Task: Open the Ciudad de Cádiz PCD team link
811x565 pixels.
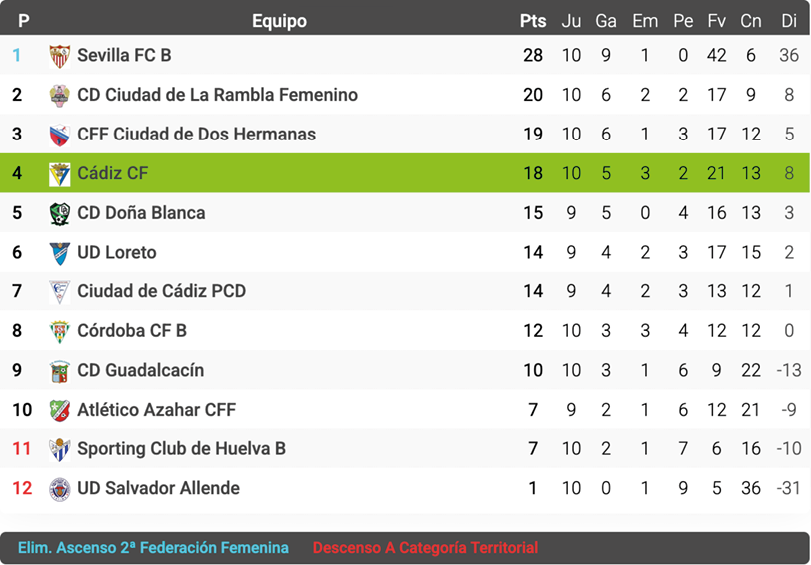Action: [x=161, y=292]
